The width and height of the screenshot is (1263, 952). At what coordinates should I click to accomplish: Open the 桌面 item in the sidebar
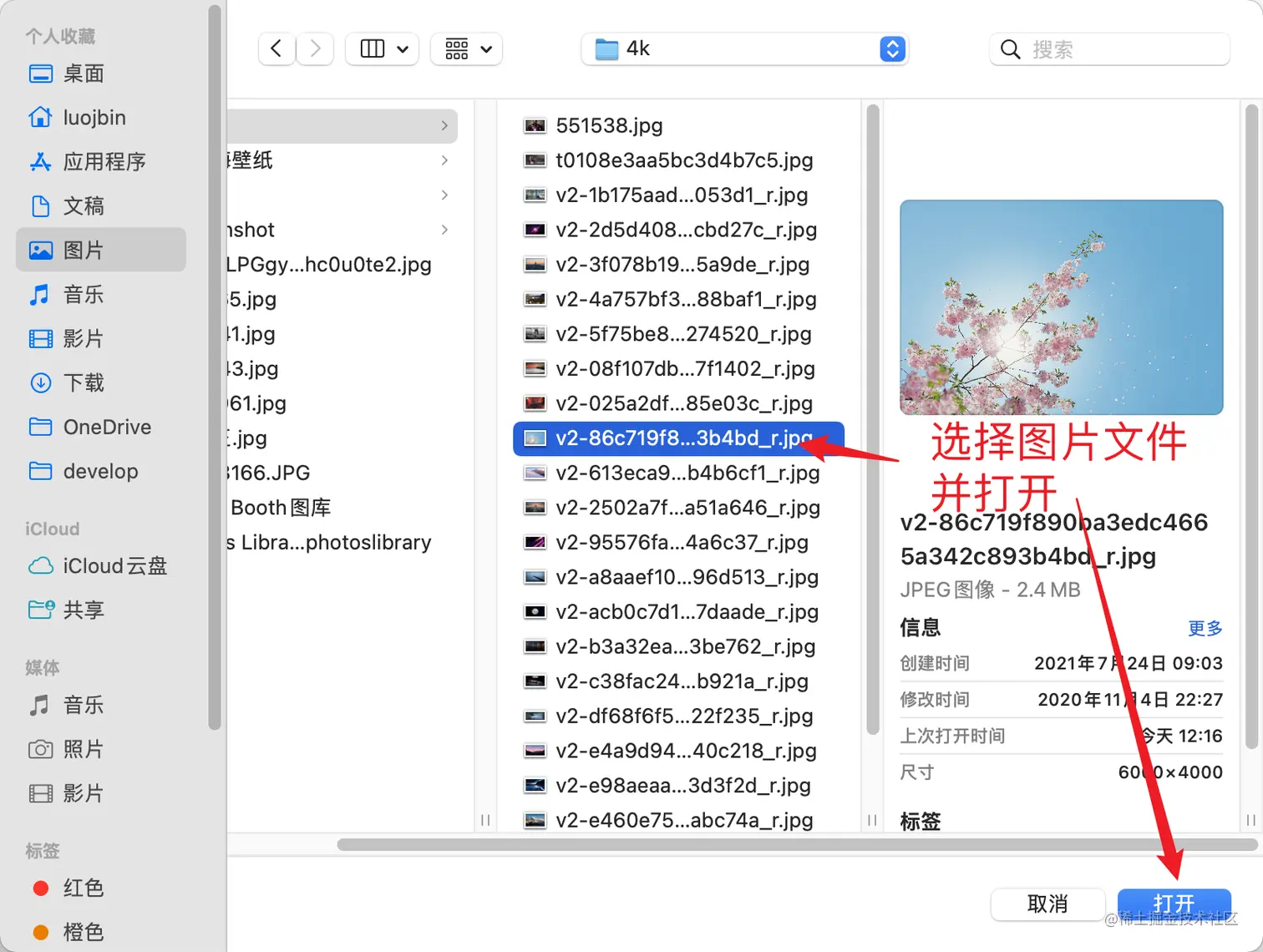coord(82,73)
